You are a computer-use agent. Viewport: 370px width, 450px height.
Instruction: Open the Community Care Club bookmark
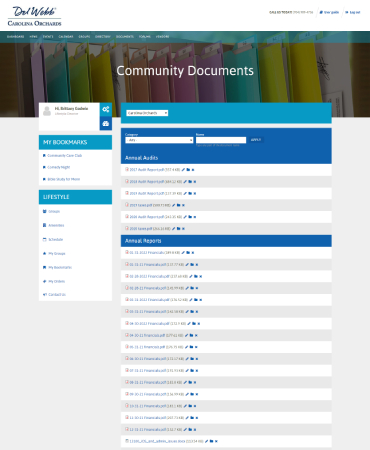click(x=64, y=156)
